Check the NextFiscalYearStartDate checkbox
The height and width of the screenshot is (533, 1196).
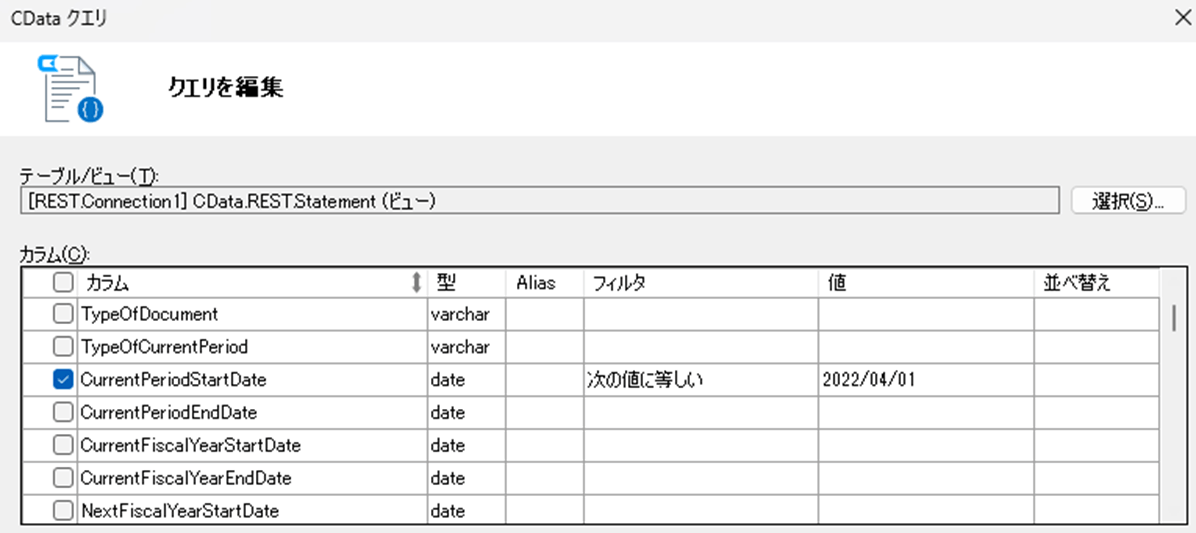point(63,510)
